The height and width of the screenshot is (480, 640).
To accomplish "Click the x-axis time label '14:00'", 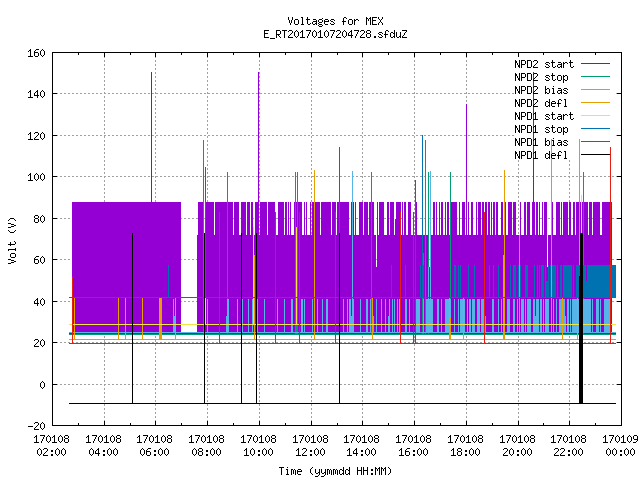I will pyautogui.click(x=361, y=452).
